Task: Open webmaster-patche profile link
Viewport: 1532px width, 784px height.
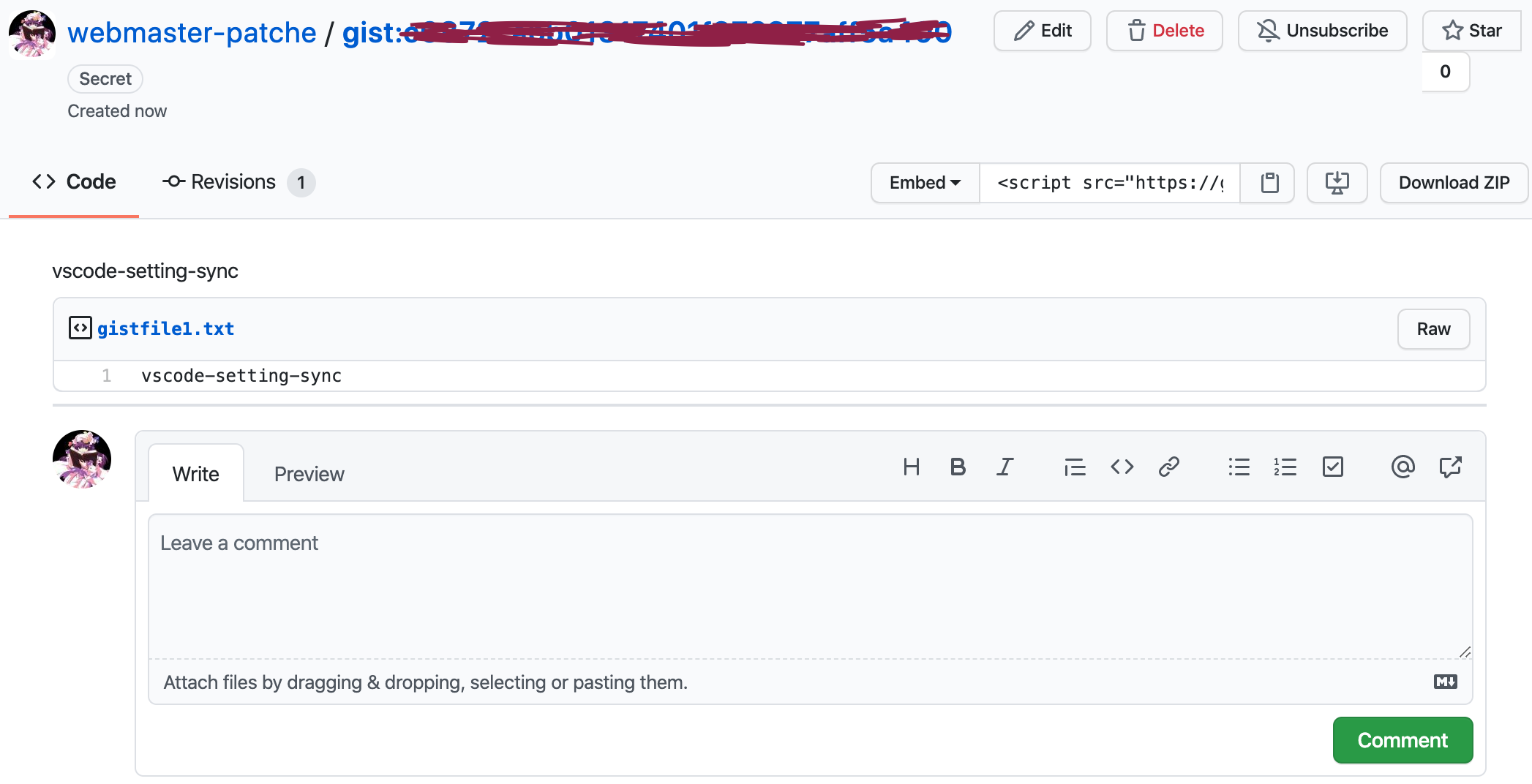Action: coord(192,33)
